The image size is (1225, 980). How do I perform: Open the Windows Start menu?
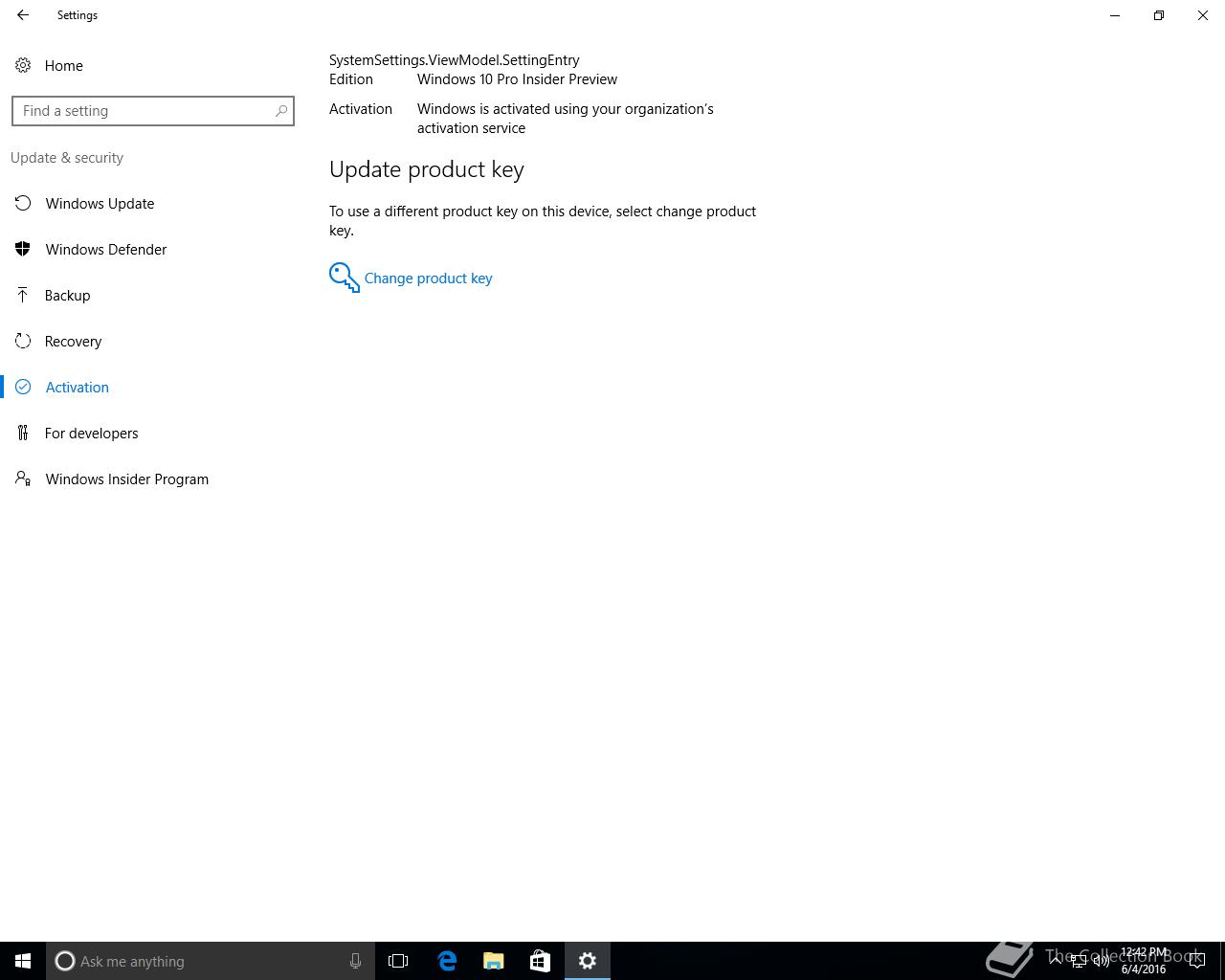[23, 961]
